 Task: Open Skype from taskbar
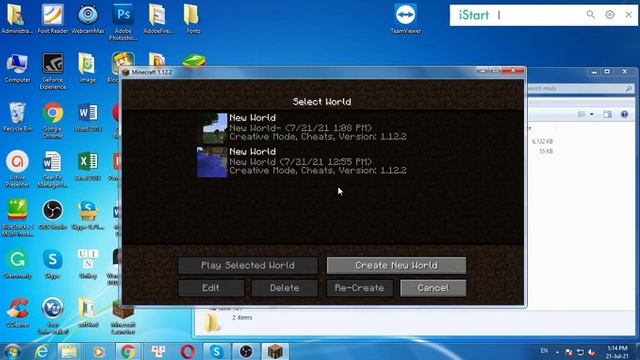pos(217,351)
